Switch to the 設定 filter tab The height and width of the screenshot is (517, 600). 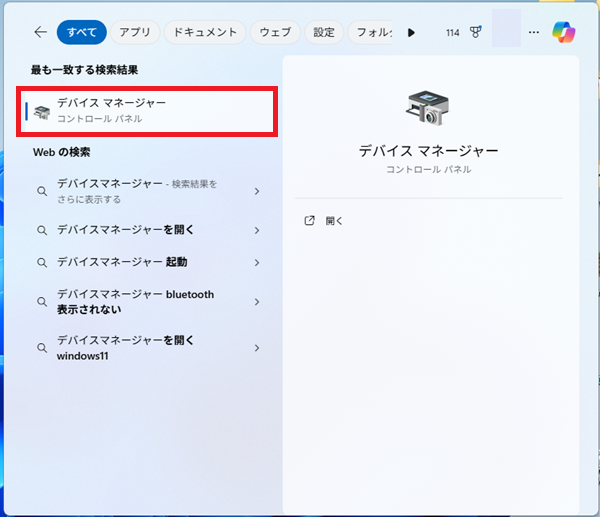(x=324, y=32)
